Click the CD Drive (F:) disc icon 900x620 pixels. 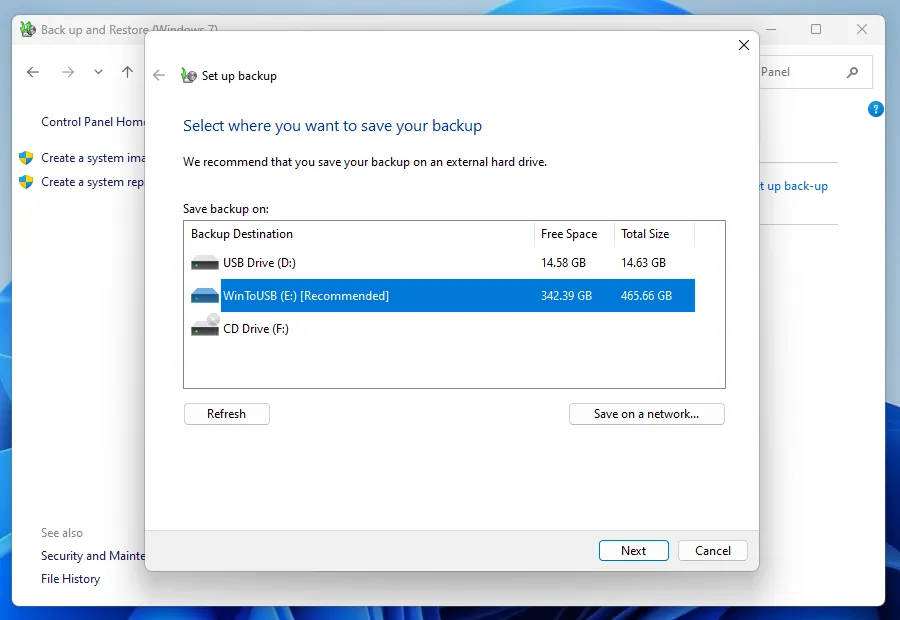coord(204,327)
